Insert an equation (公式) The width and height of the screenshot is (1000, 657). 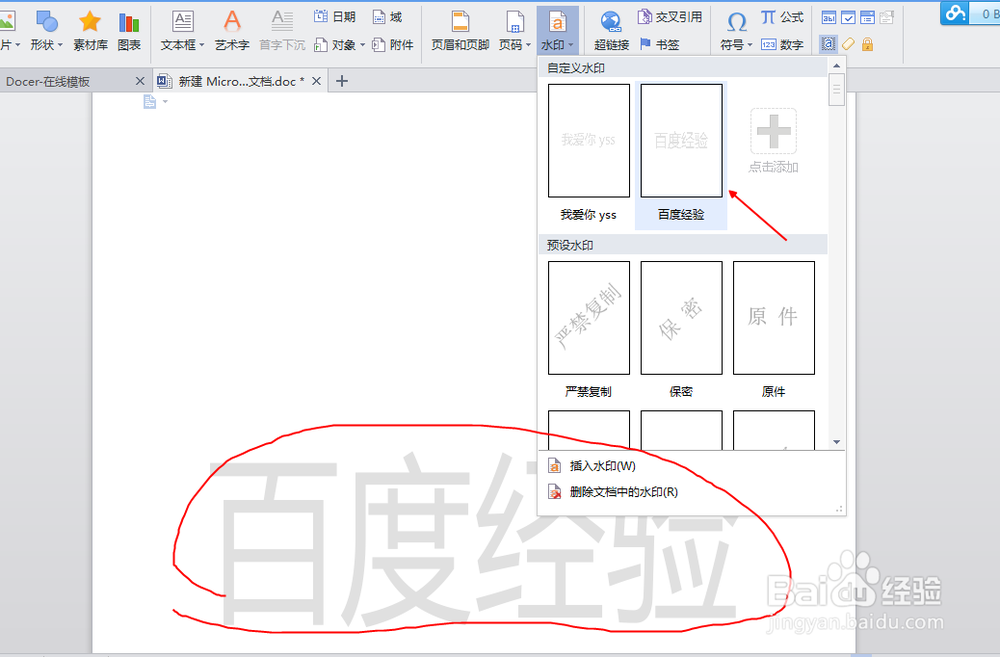[x=782, y=17]
